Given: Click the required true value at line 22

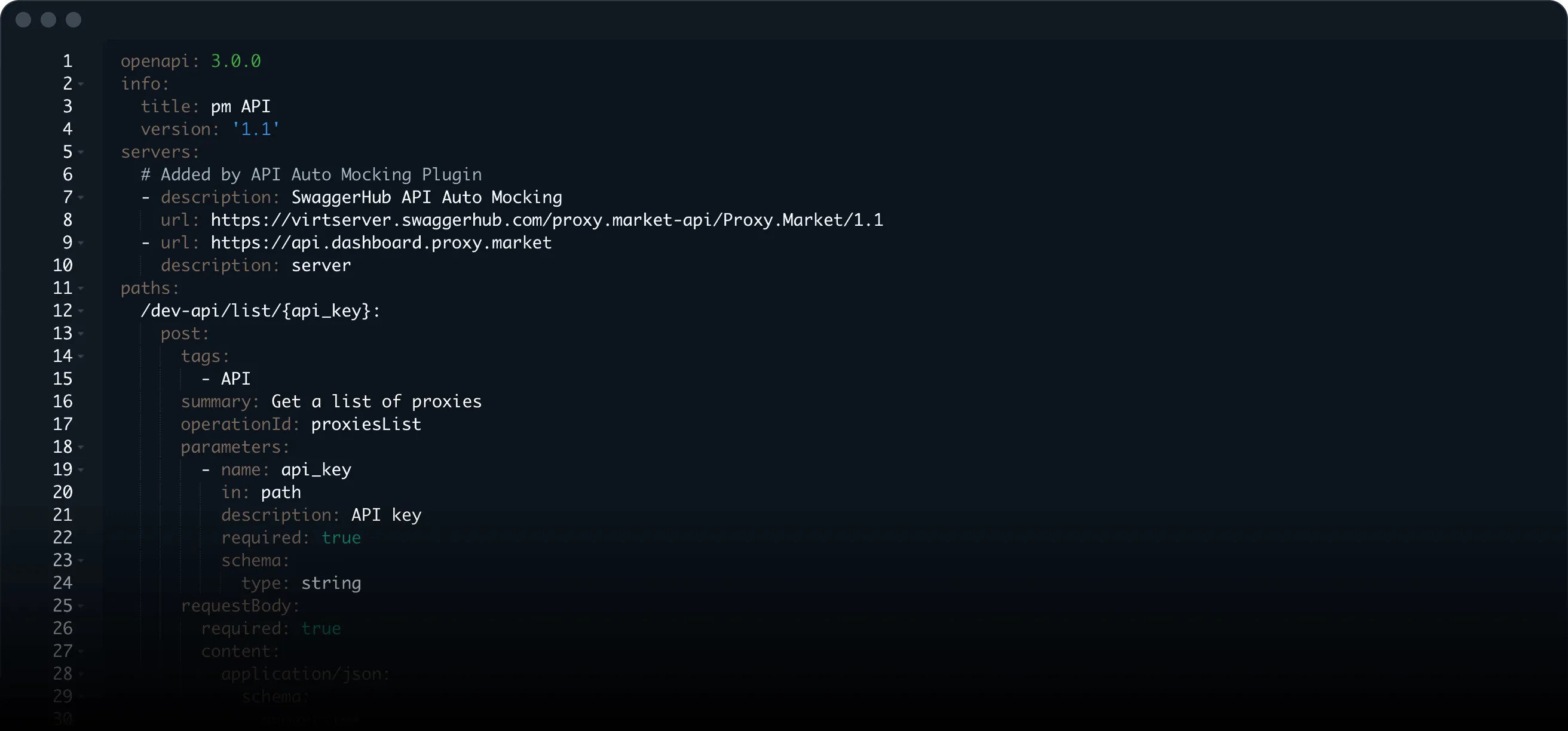Looking at the screenshot, I should [x=341, y=537].
